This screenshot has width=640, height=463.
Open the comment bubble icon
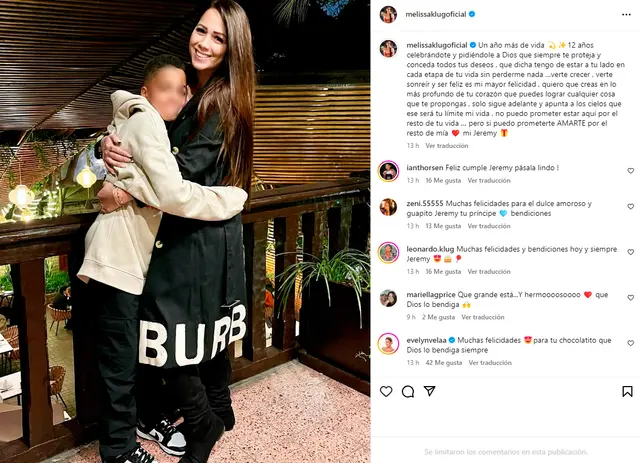click(408, 392)
